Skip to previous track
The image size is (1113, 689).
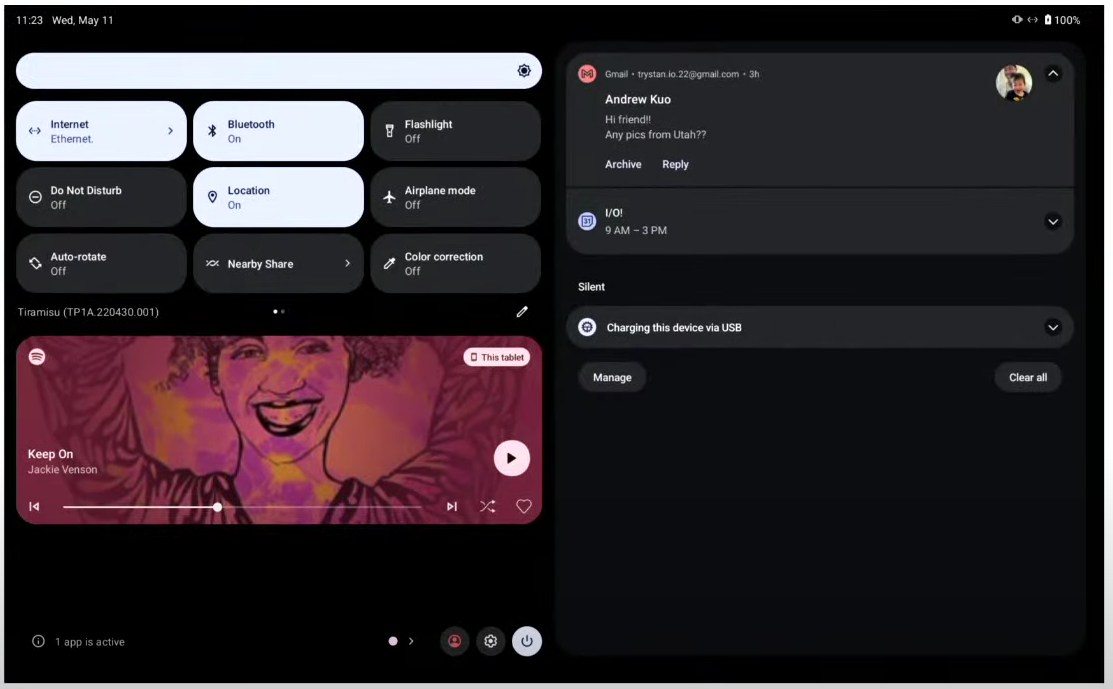click(34, 506)
